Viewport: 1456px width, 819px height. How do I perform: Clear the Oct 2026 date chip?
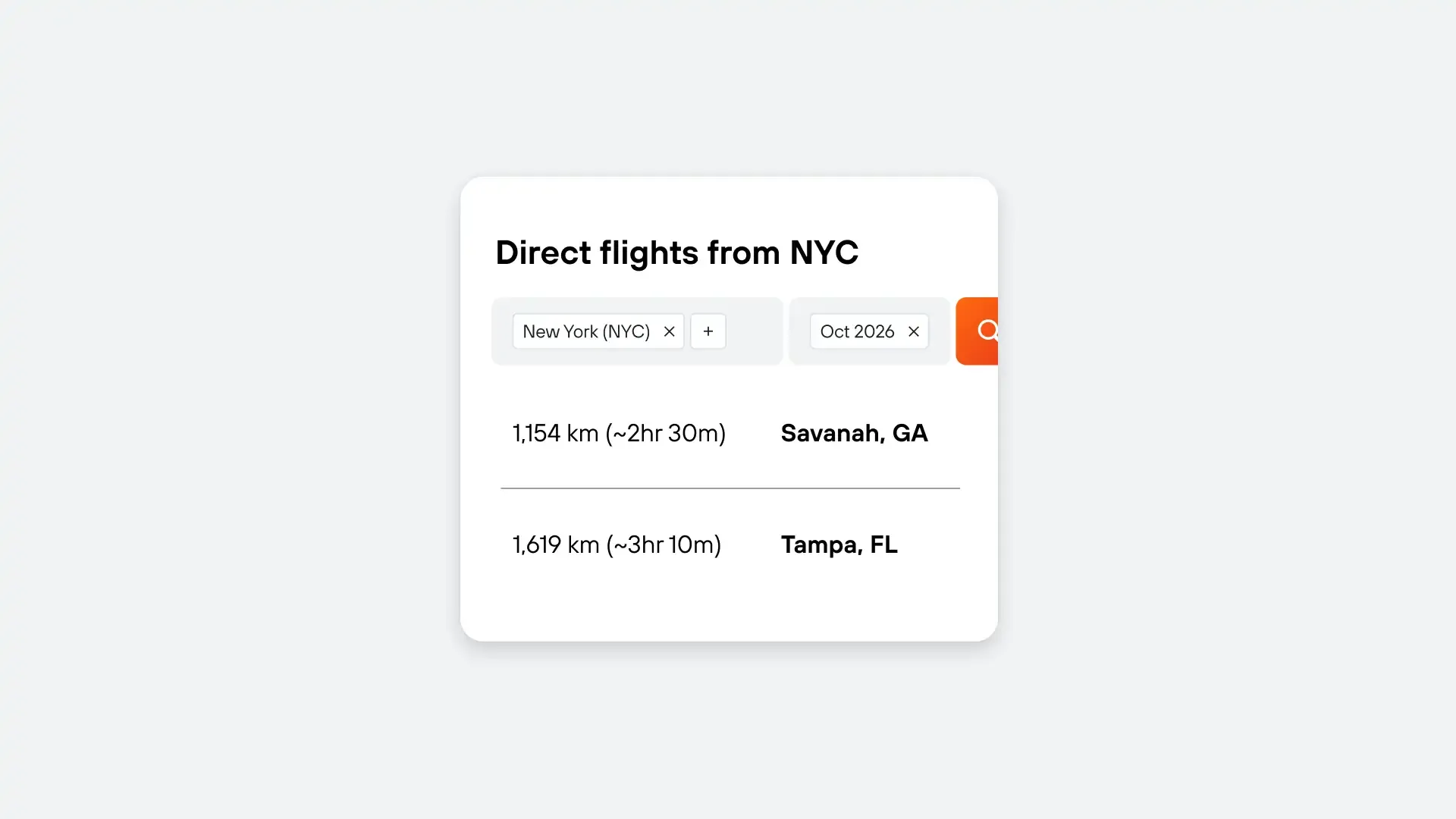pos(914,331)
